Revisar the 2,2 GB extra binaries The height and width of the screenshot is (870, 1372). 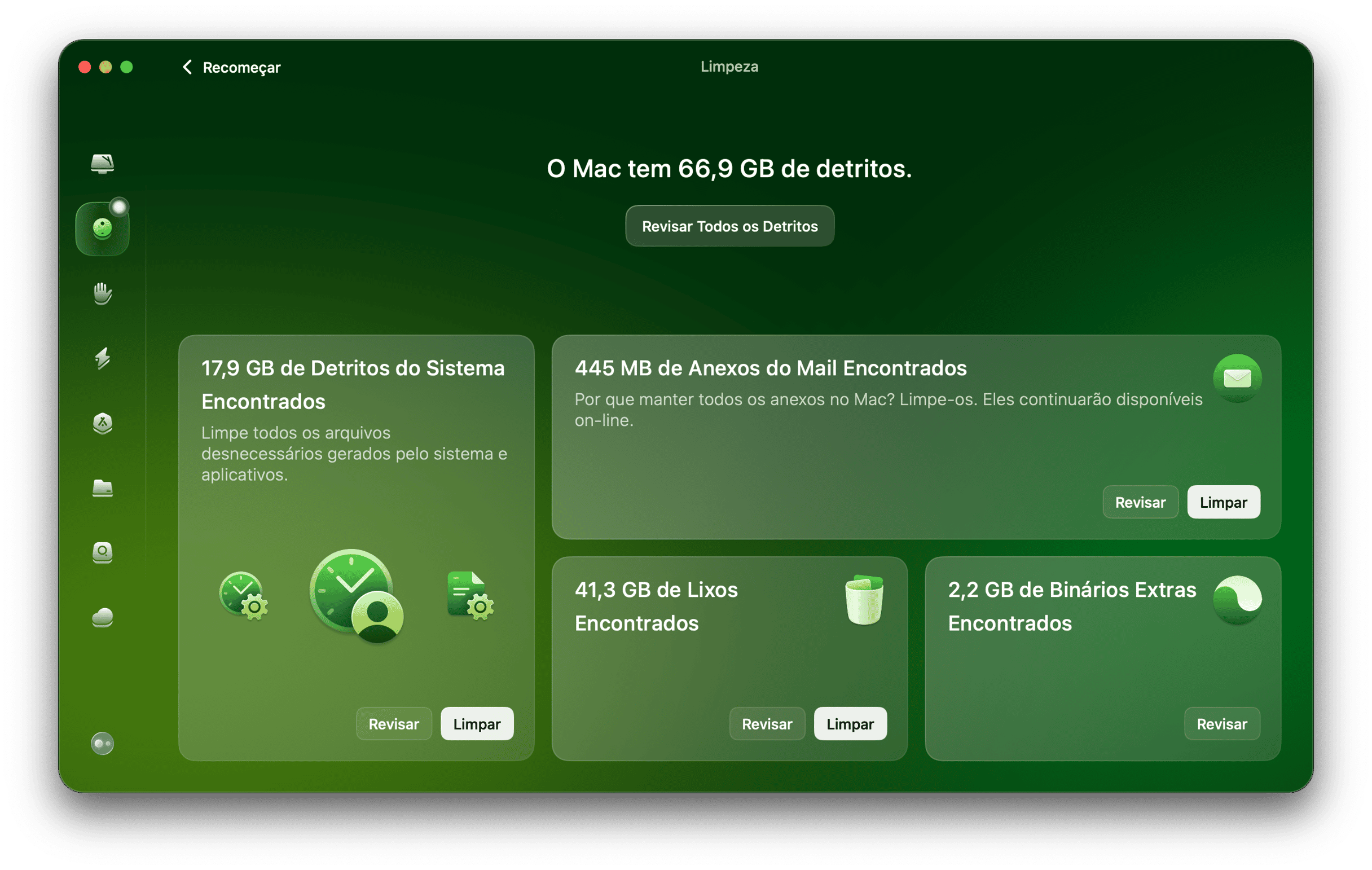[1221, 723]
